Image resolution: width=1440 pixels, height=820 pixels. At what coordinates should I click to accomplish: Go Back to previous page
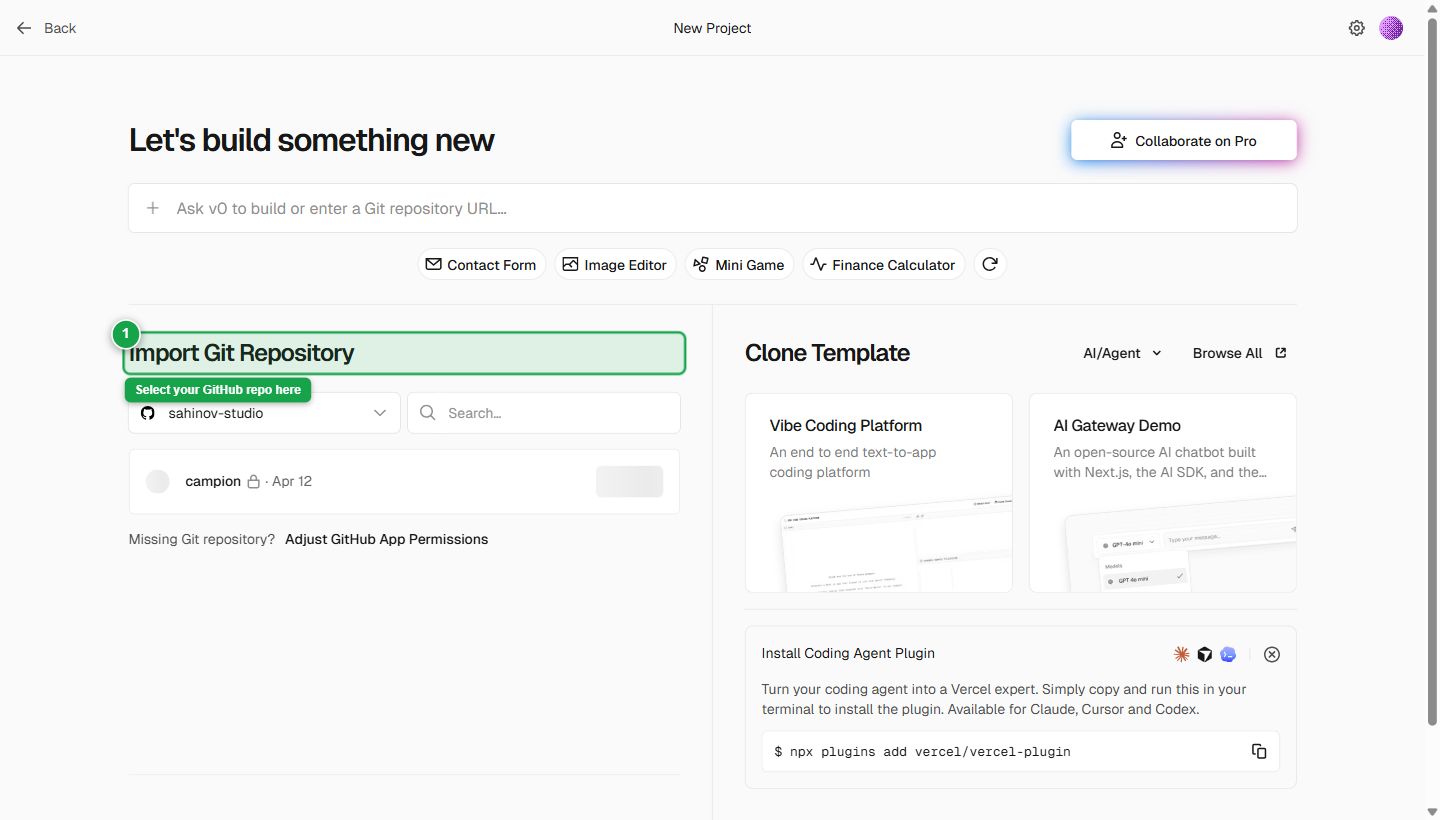point(46,28)
